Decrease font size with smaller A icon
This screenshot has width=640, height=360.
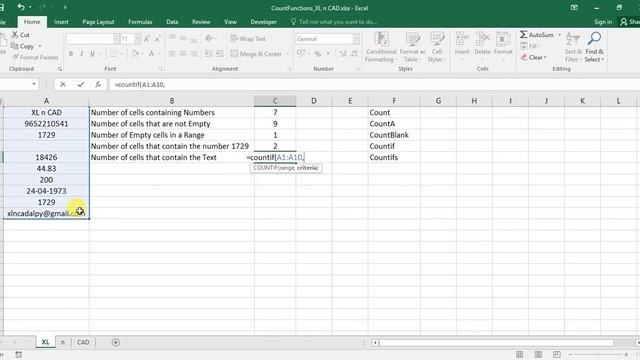[x=157, y=39]
